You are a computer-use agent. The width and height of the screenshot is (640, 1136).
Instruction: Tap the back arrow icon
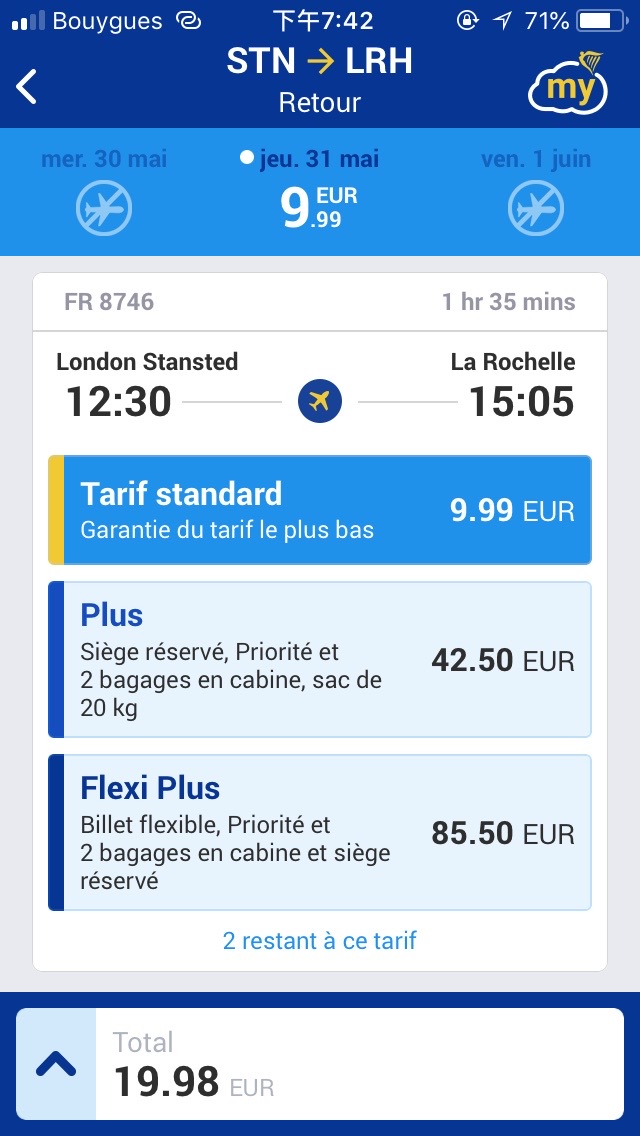click(x=28, y=86)
